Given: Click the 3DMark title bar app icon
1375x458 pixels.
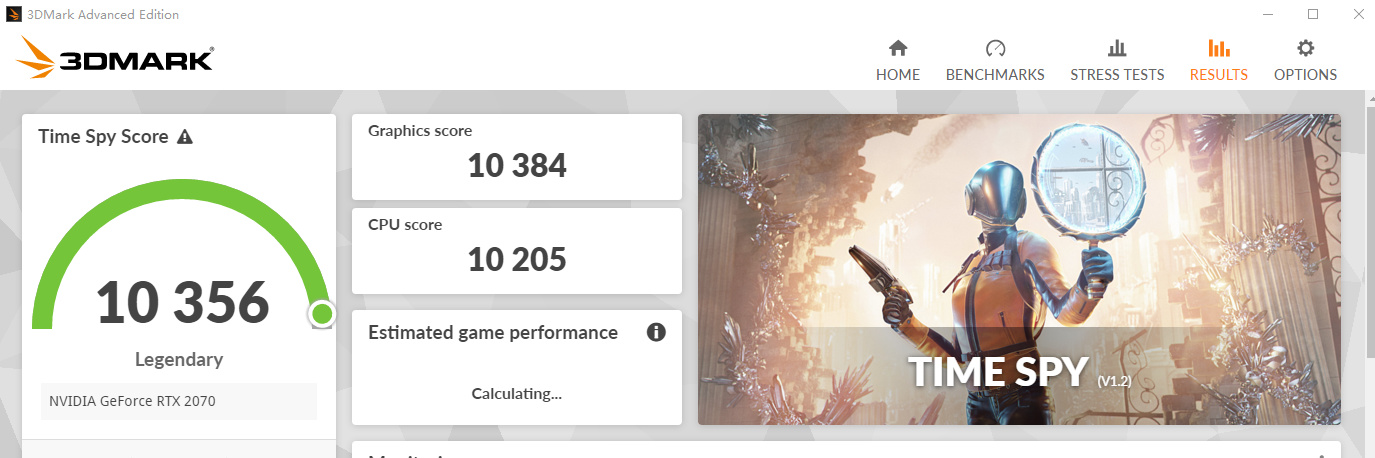Looking at the screenshot, I should coord(13,14).
